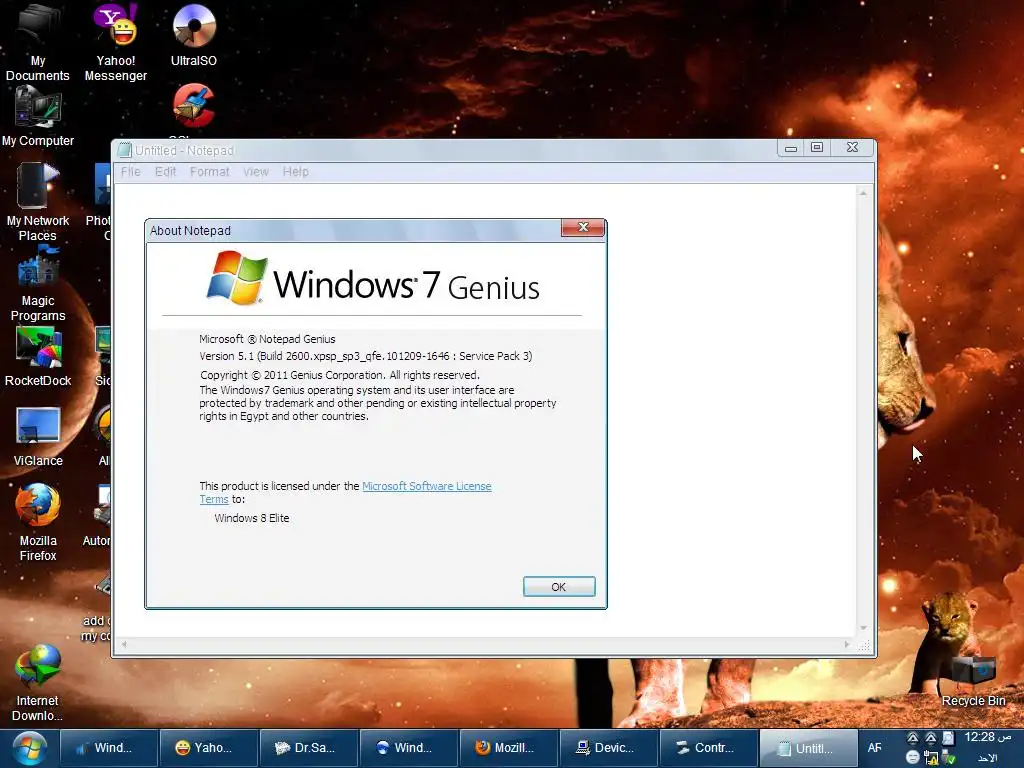The image size is (1024, 768).
Task: Launch Mozilla Firefox from the desktop icon
Action: (x=38, y=522)
